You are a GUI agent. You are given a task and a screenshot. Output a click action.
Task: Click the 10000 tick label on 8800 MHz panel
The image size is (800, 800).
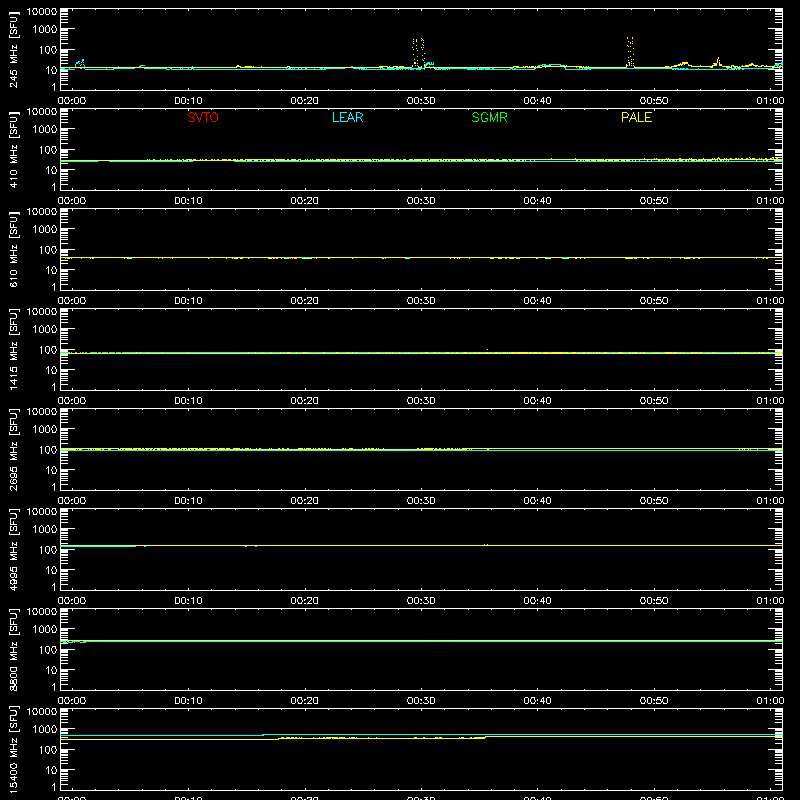click(42, 612)
